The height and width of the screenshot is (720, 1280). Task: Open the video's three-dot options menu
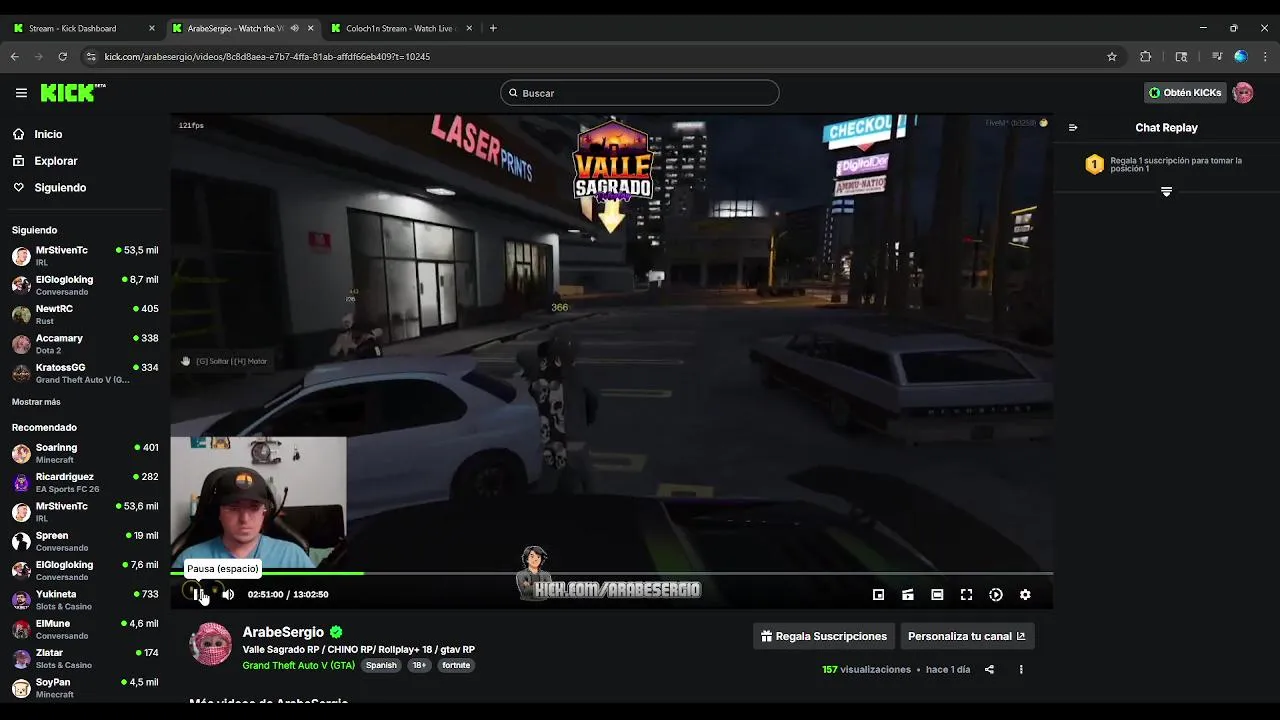point(1021,670)
